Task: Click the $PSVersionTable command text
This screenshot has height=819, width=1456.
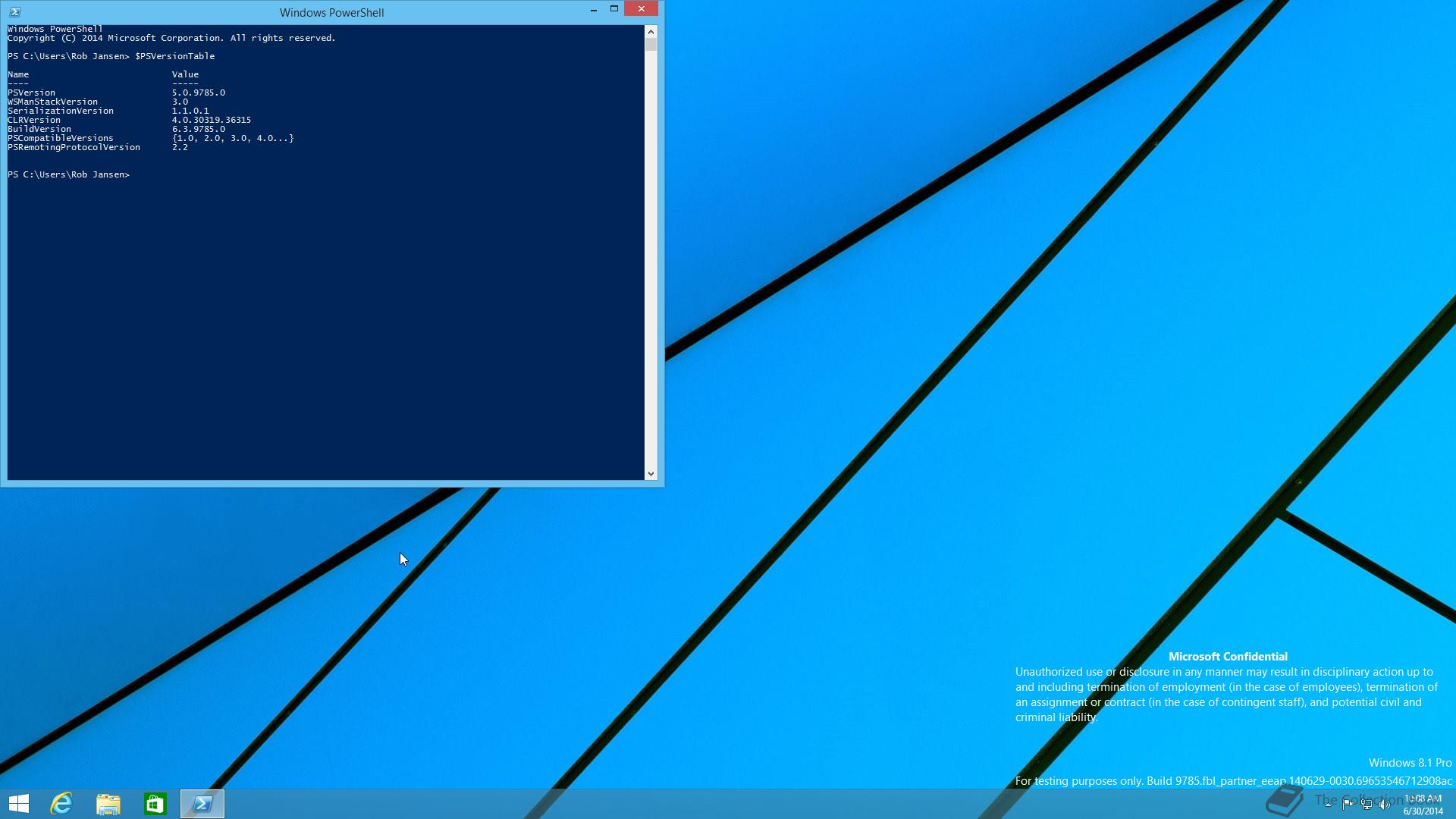Action: [x=175, y=56]
